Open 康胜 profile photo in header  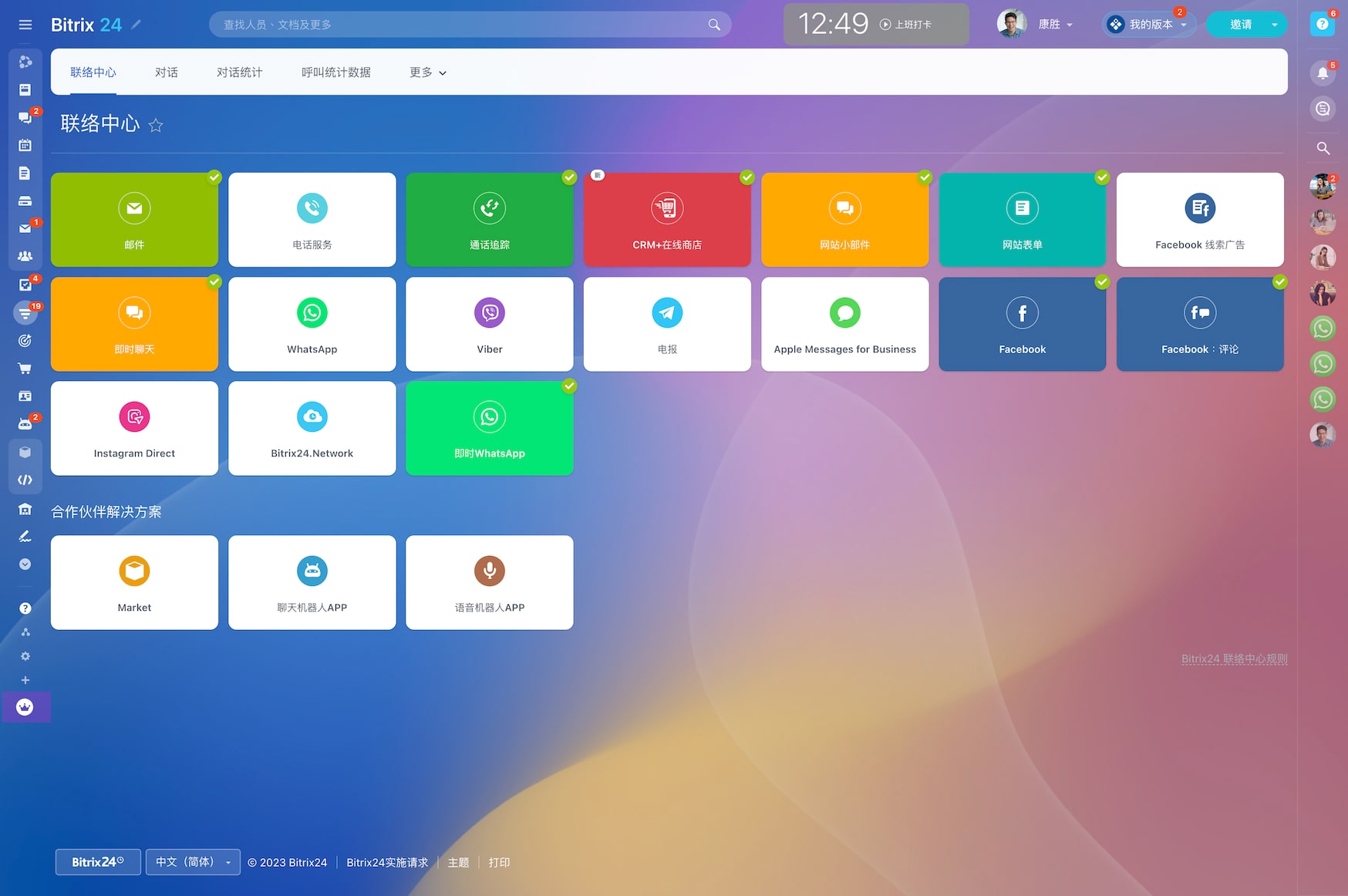tap(1012, 24)
